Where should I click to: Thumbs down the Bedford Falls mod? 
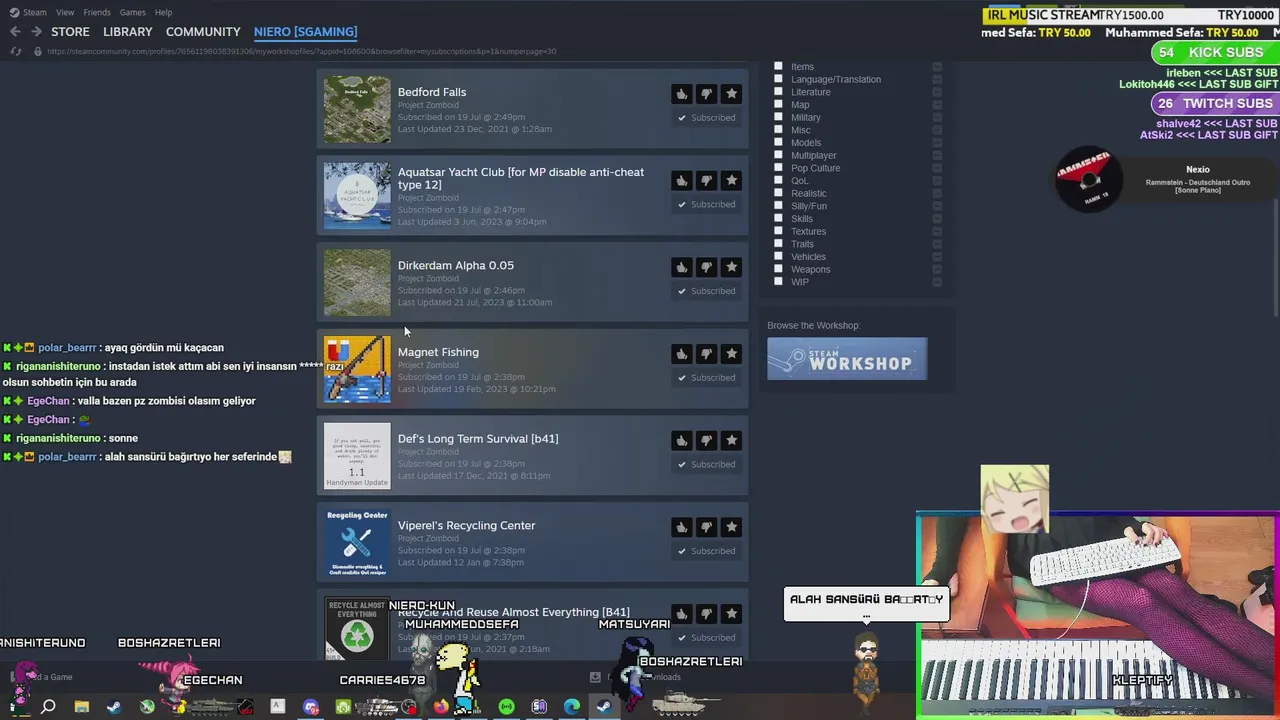point(706,94)
